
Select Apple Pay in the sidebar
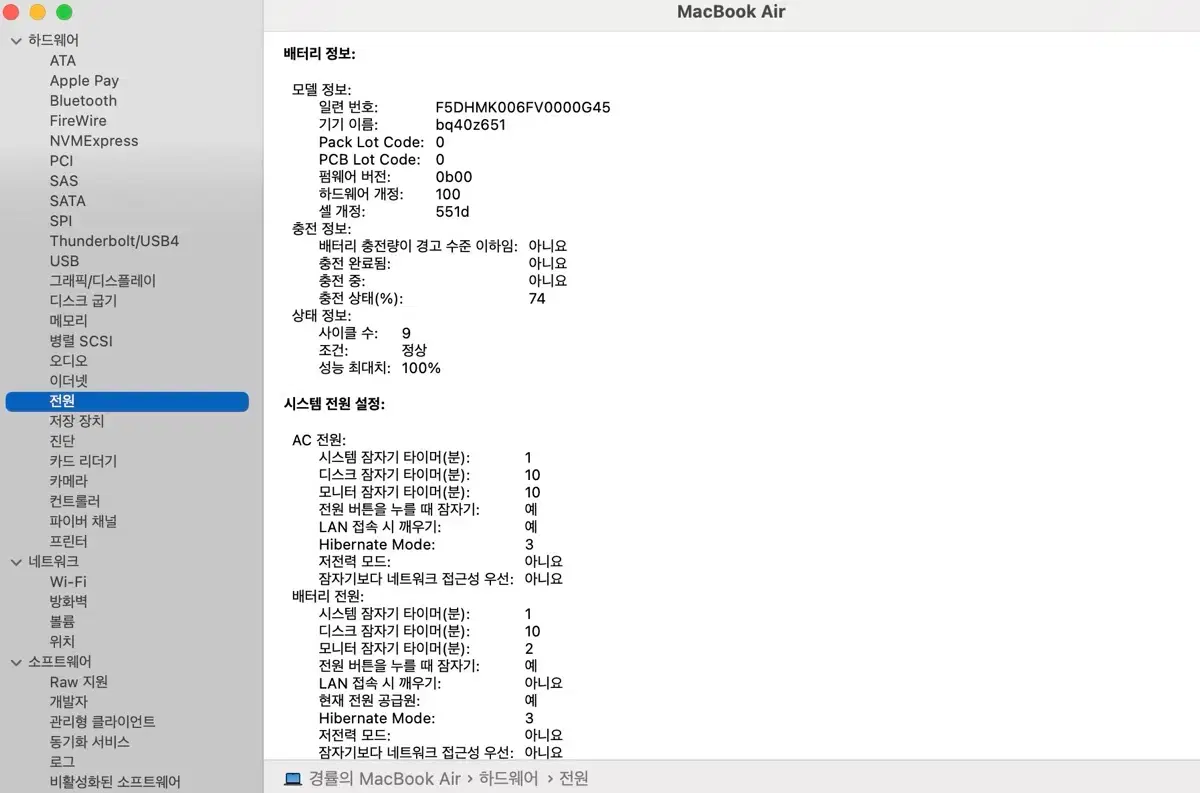coord(84,81)
